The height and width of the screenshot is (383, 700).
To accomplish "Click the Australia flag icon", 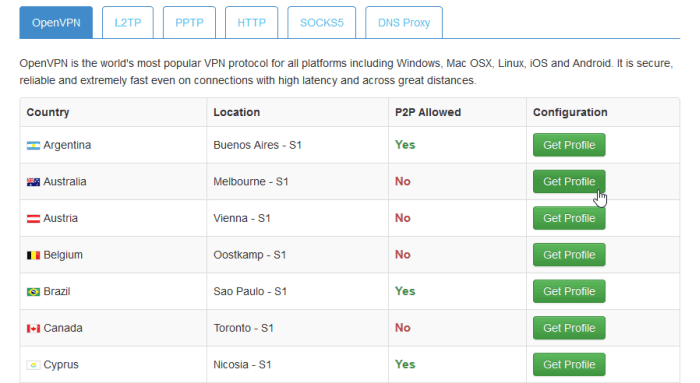I will 33,182.
